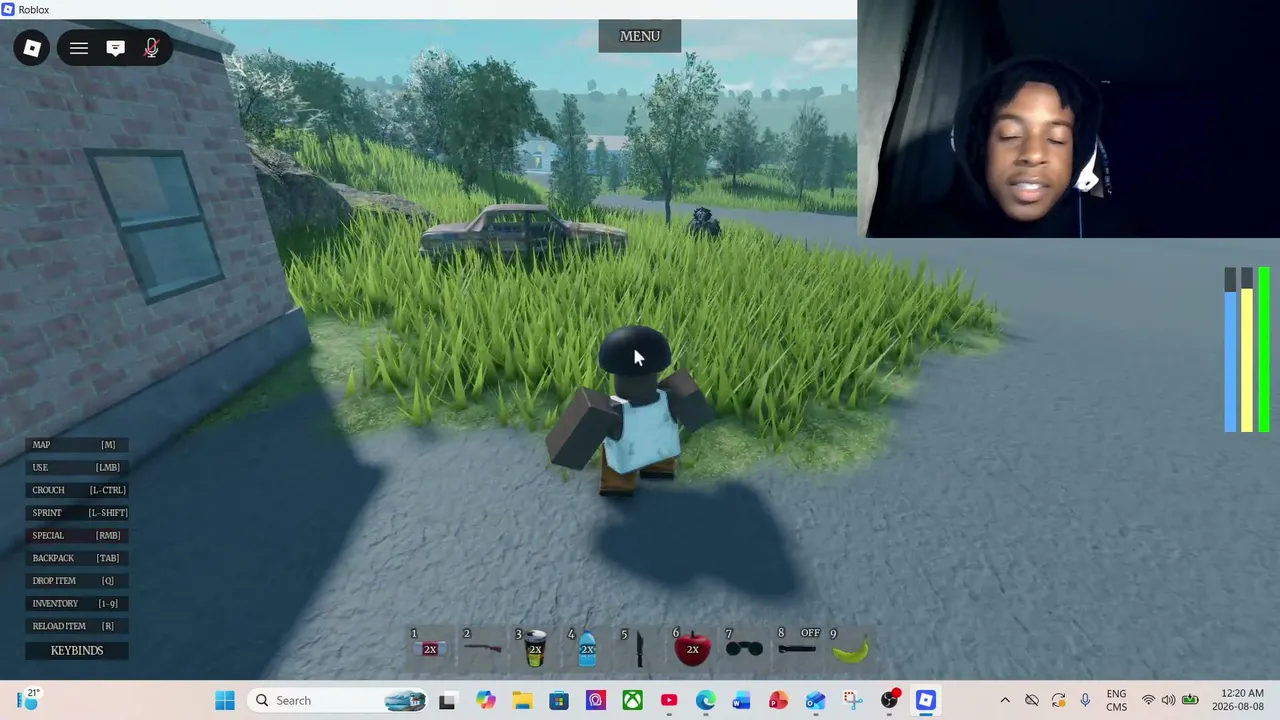Select hotbar slot 1 bandage item
The height and width of the screenshot is (720, 1280).
pos(430,648)
